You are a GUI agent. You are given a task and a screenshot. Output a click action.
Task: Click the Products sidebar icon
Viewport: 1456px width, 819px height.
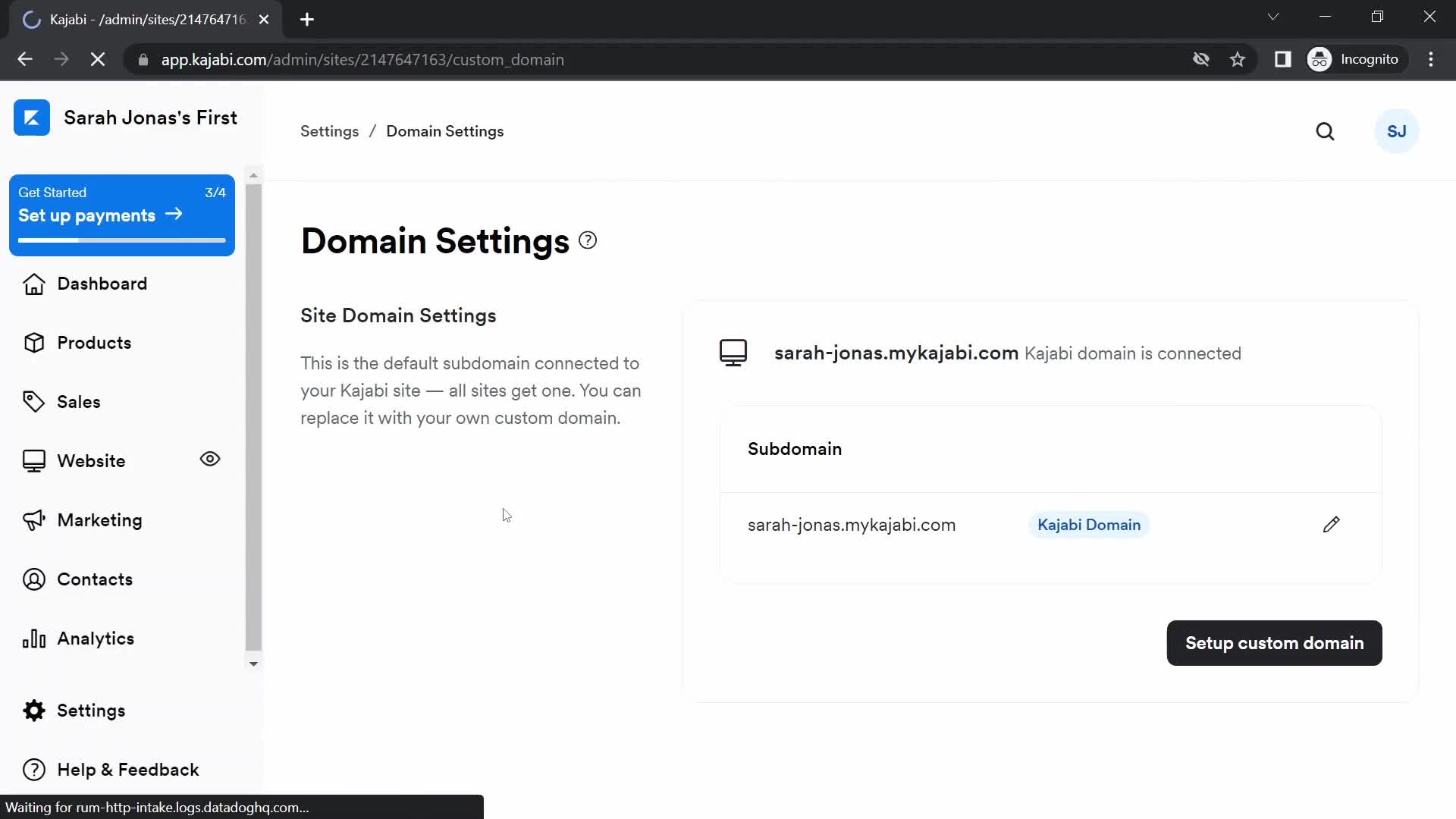pyautogui.click(x=35, y=343)
